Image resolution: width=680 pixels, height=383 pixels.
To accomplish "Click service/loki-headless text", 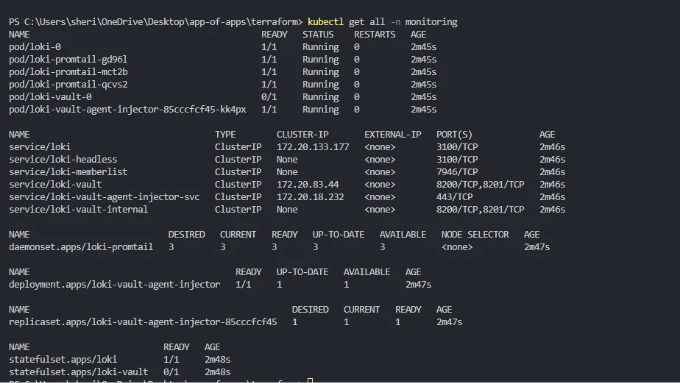I will (x=63, y=160).
